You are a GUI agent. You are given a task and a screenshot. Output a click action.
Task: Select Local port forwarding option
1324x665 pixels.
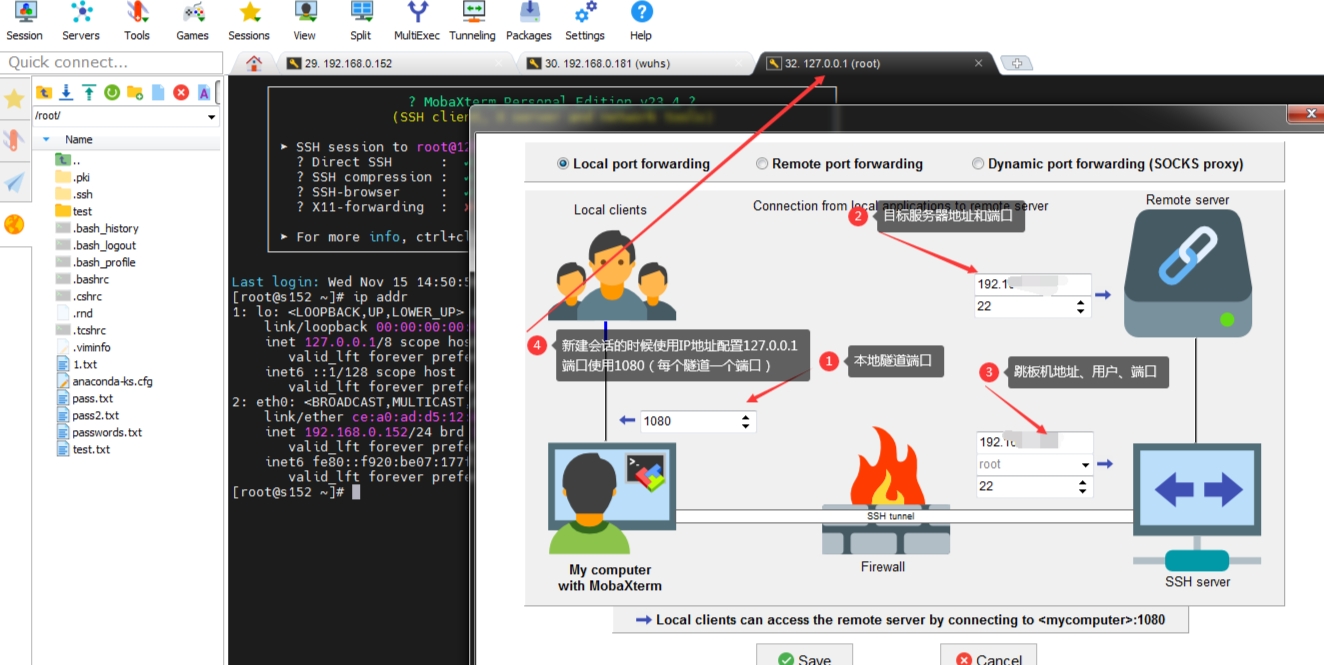(564, 164)
